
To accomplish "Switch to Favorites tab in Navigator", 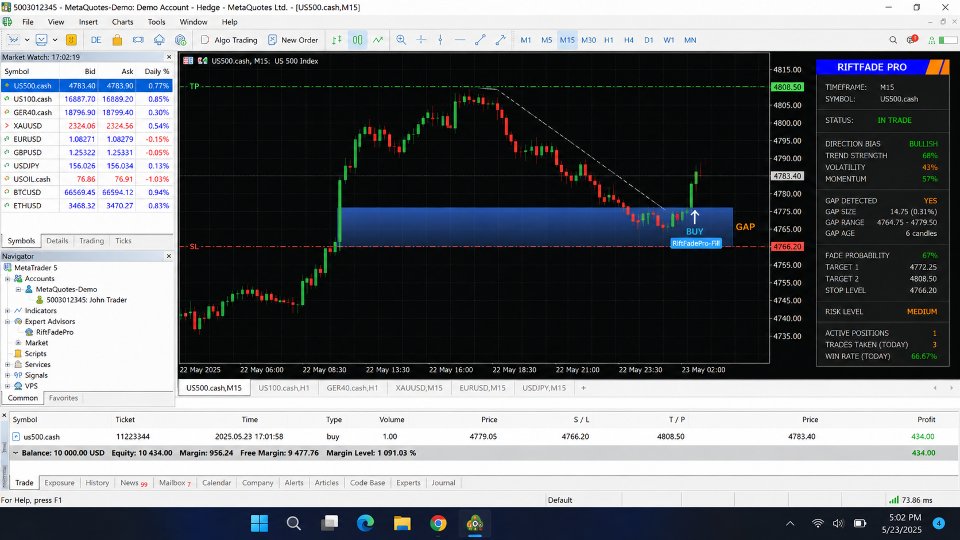I will tap(63, 398).
